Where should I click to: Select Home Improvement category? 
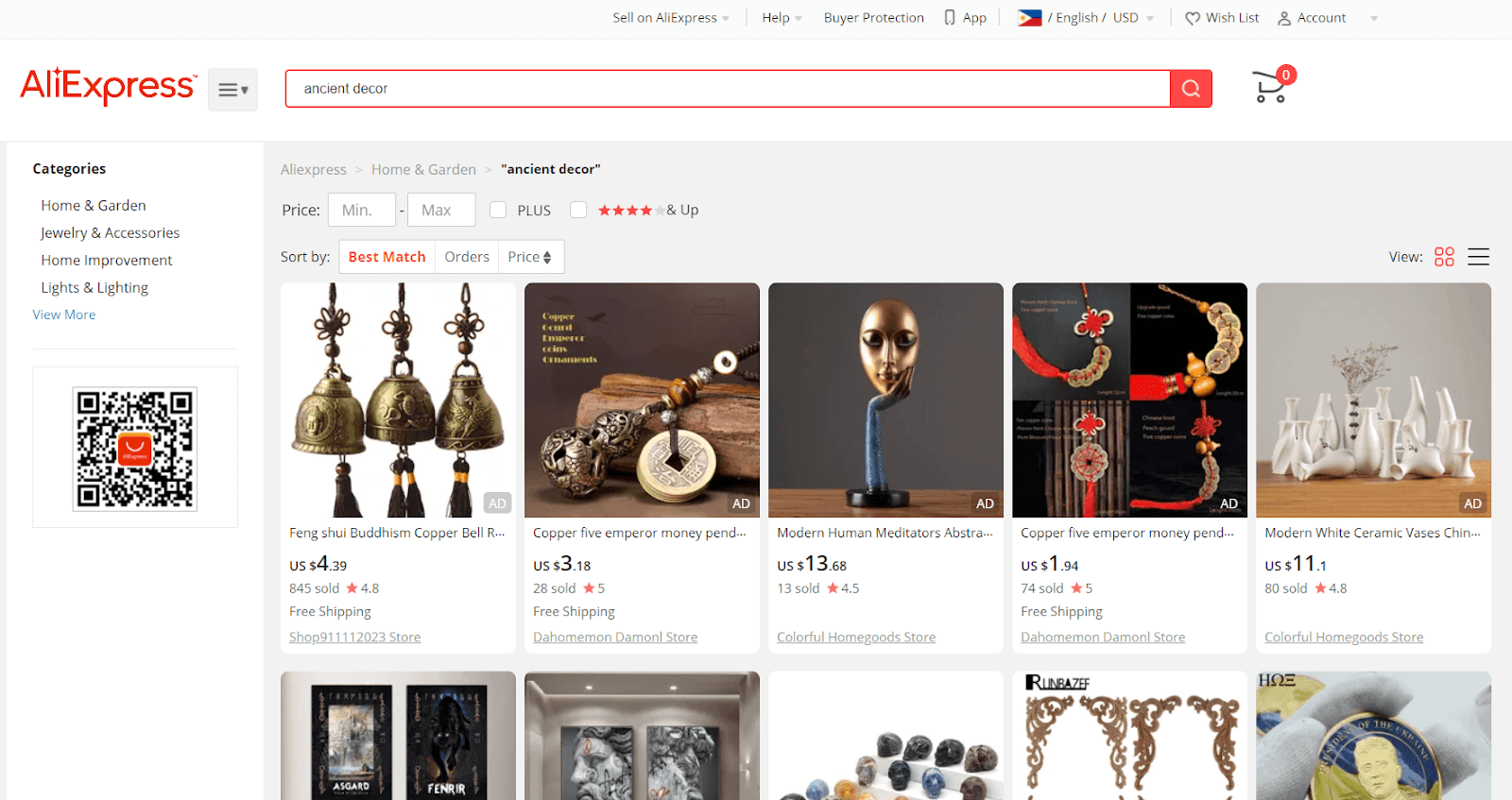(107, 260)
